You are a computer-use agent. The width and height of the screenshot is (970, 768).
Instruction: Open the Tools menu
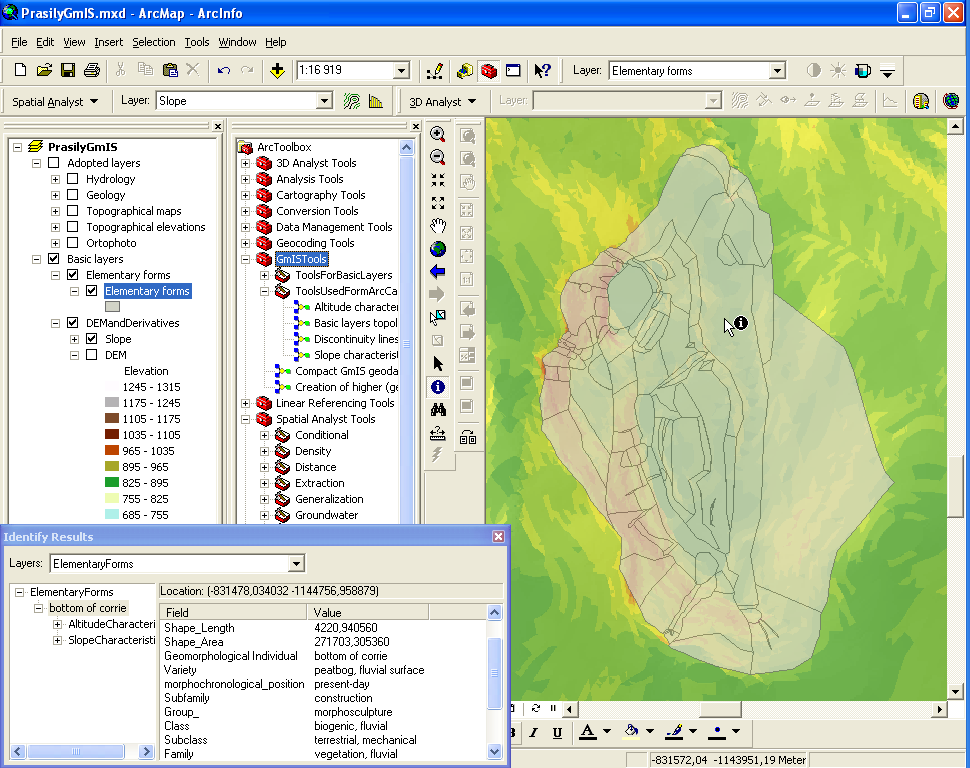tap(197, 42)
